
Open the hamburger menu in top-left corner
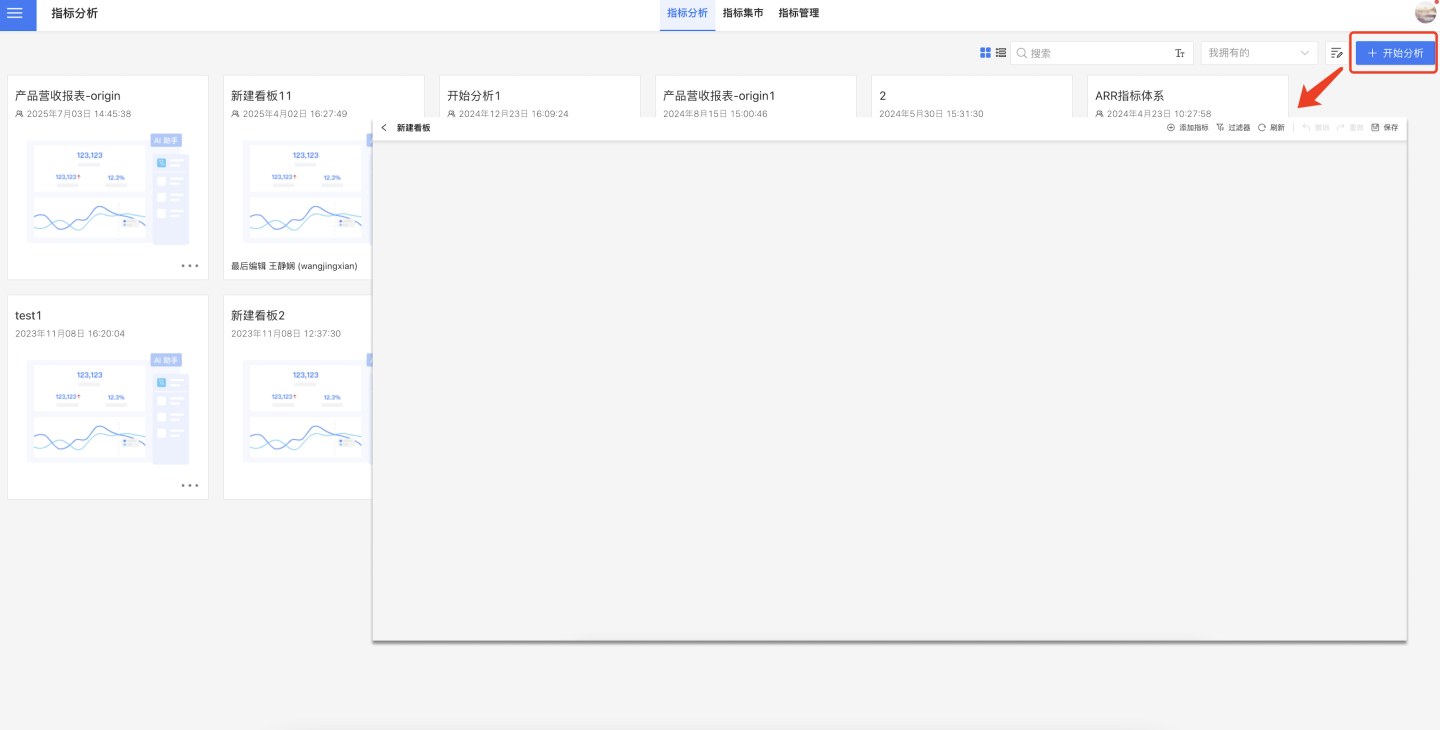15,13
